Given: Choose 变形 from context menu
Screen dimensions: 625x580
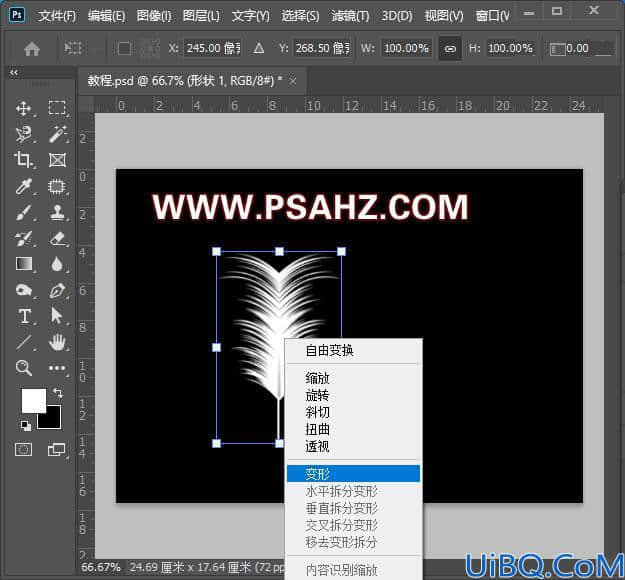Looking at the screenshot, I should (x=354, y=474).
